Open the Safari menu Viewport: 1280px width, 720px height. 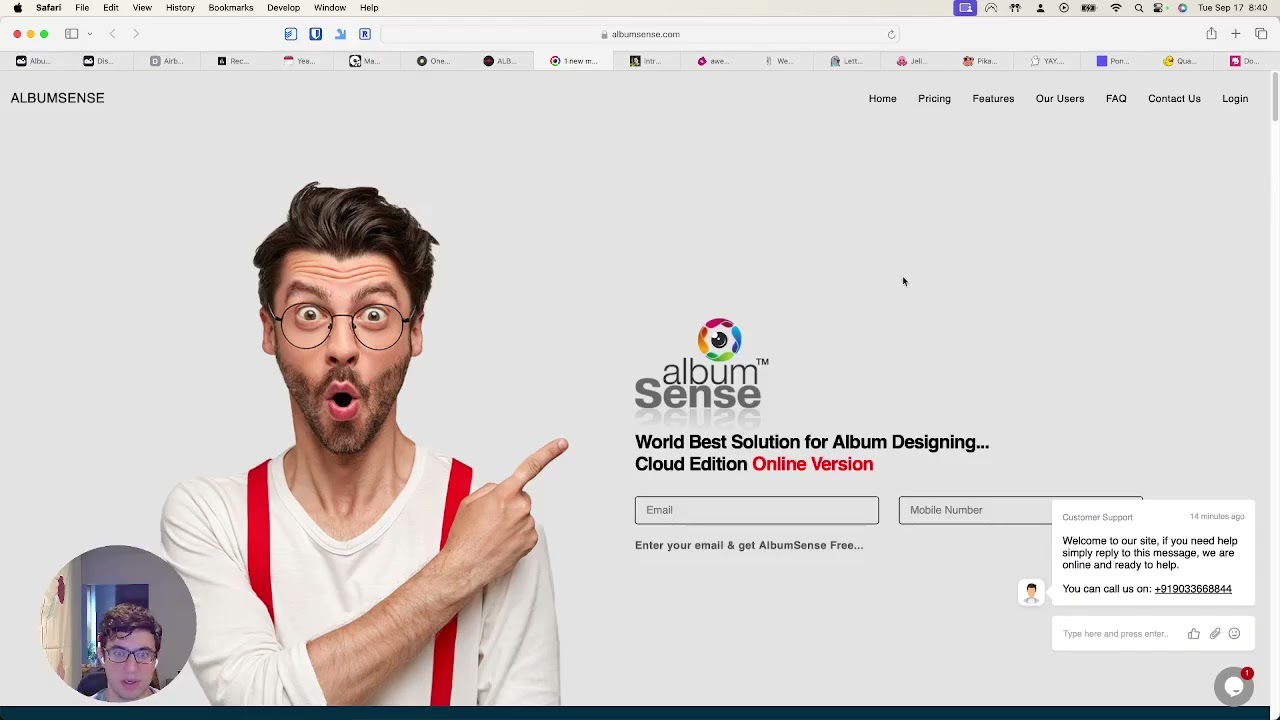[48, 8]
